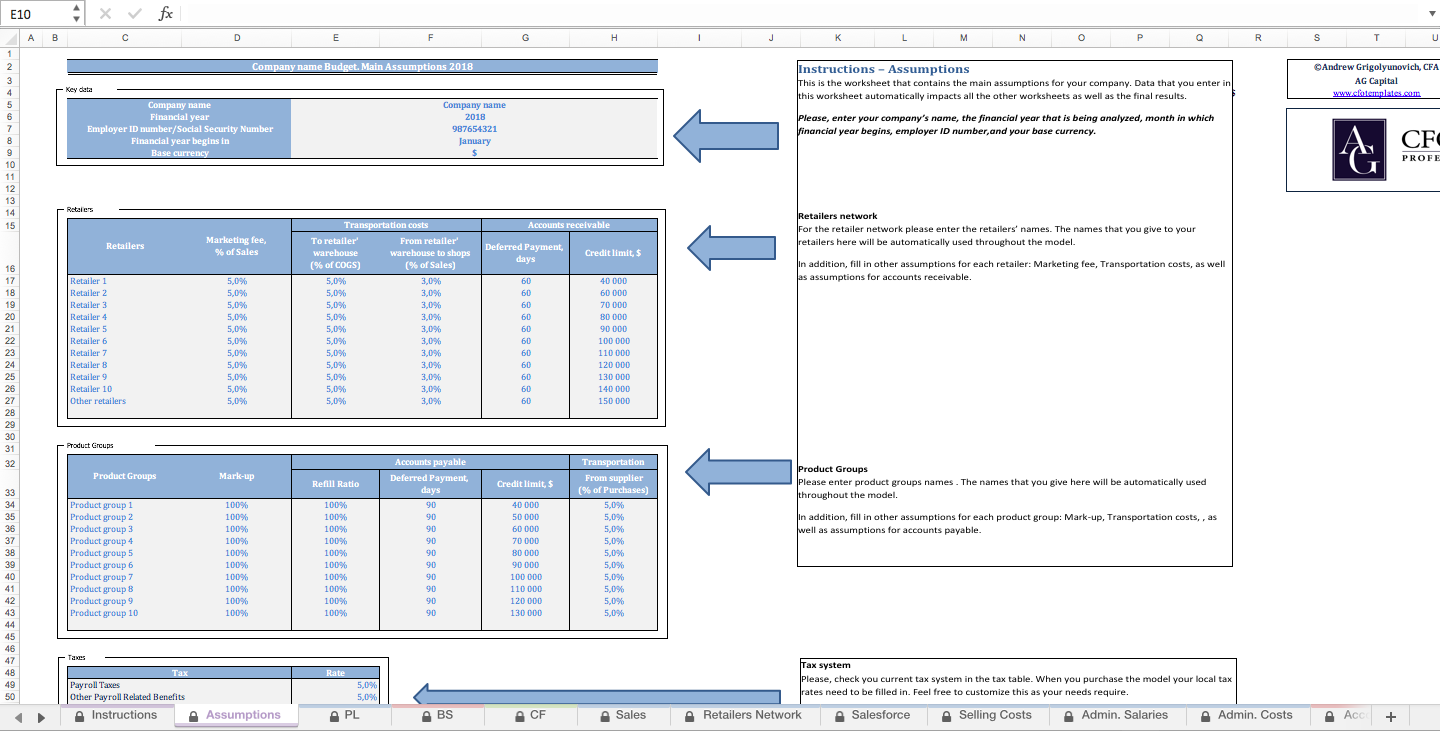Screen dimensions: 1440x731
Task: Go to the CF sheet tab
Action: [530, 715]
